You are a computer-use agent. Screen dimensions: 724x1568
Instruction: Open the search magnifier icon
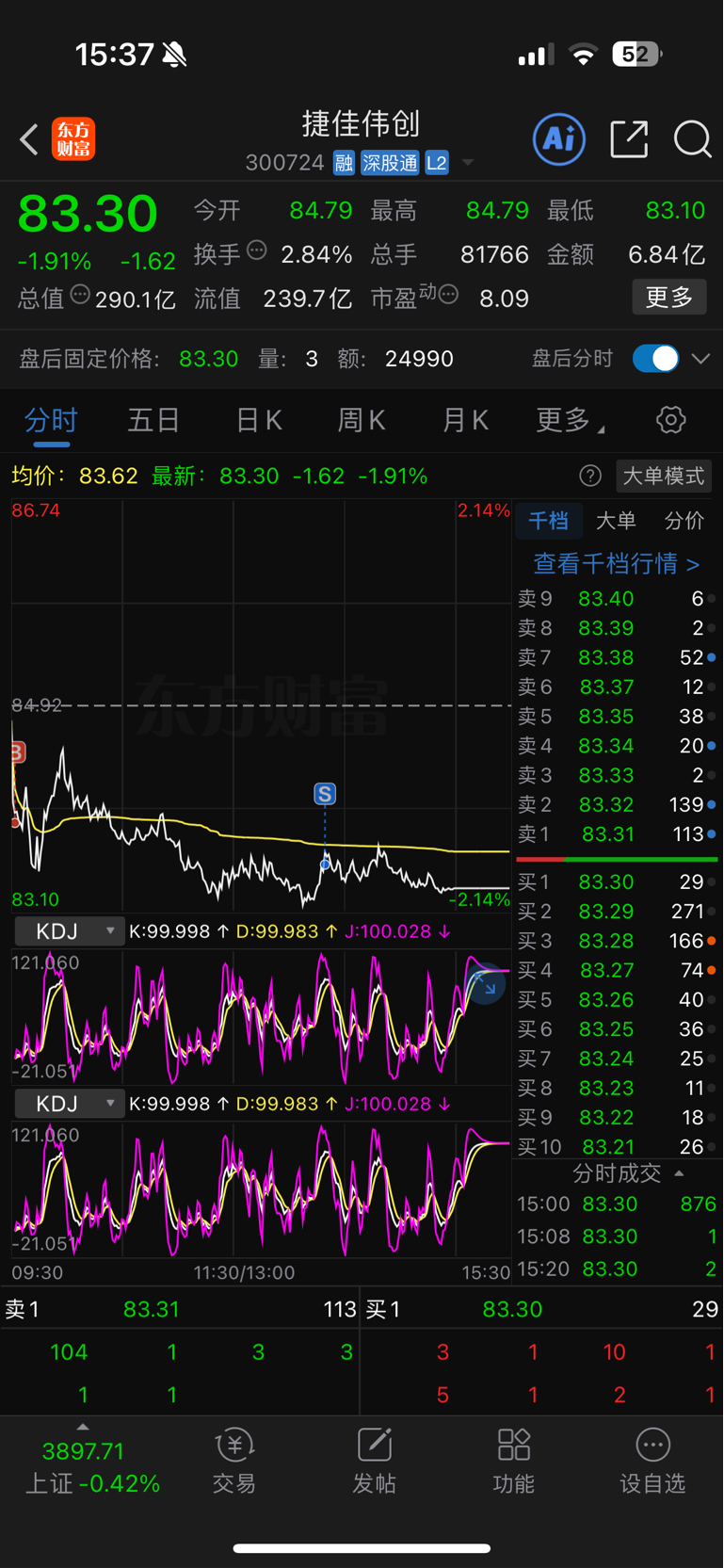point(693,139)
